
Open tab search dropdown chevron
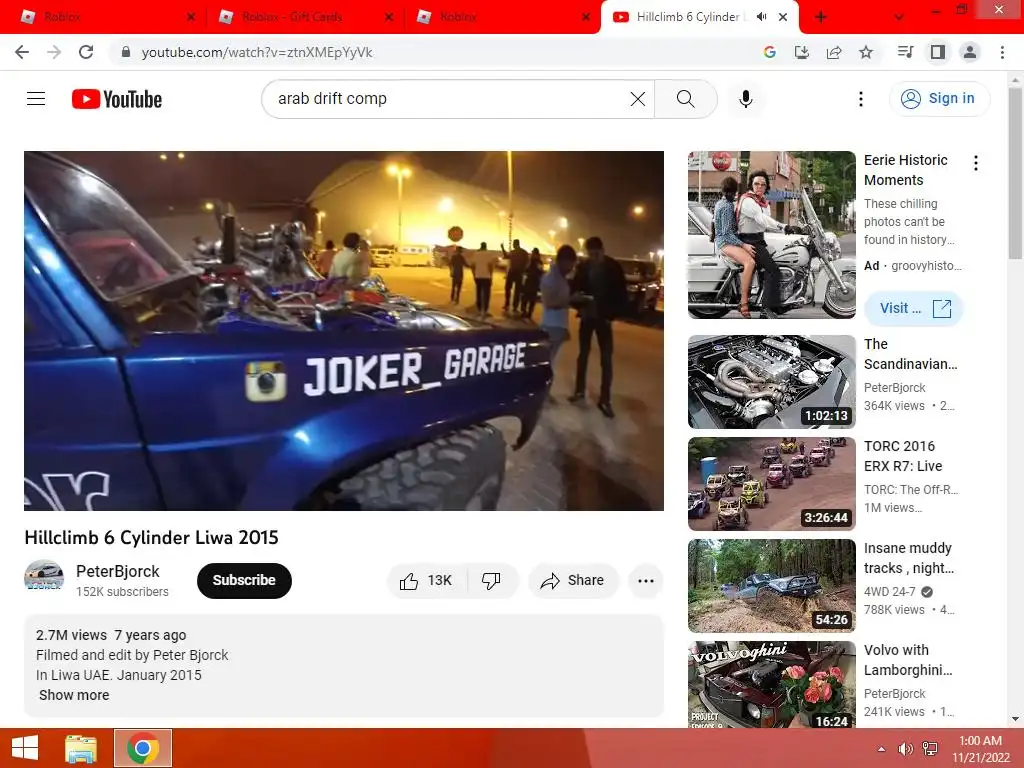pyautogui.click(x=899, y=17)
